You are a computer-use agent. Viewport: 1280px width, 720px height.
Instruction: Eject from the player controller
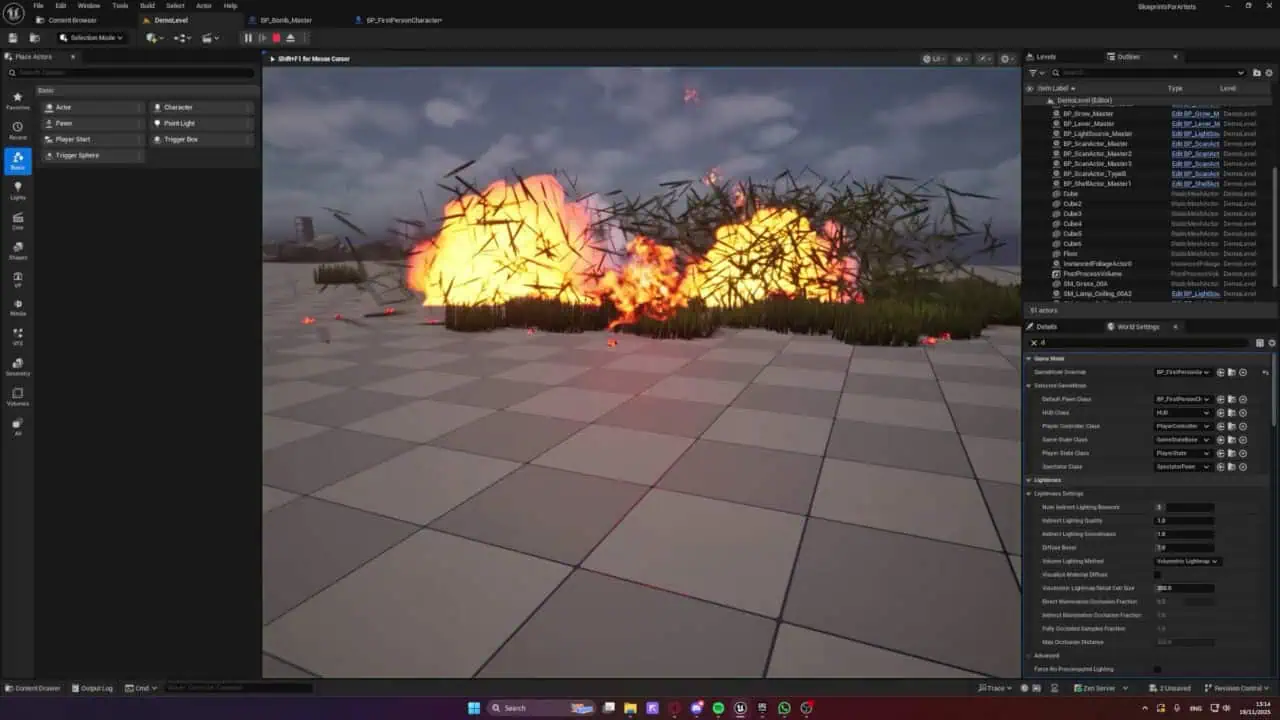290,38
